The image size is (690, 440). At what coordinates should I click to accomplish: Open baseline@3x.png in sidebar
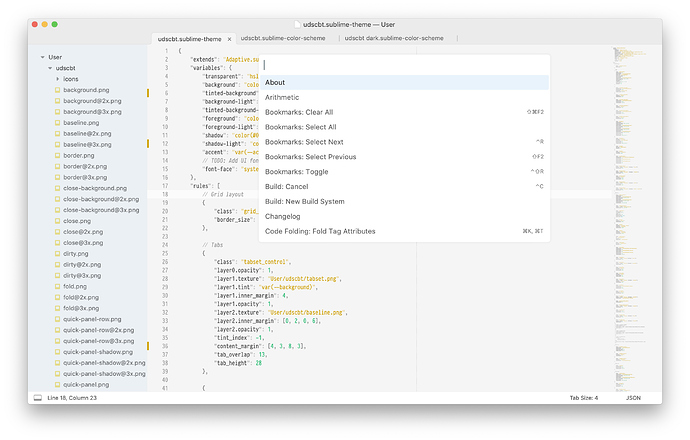coord(87,144)
